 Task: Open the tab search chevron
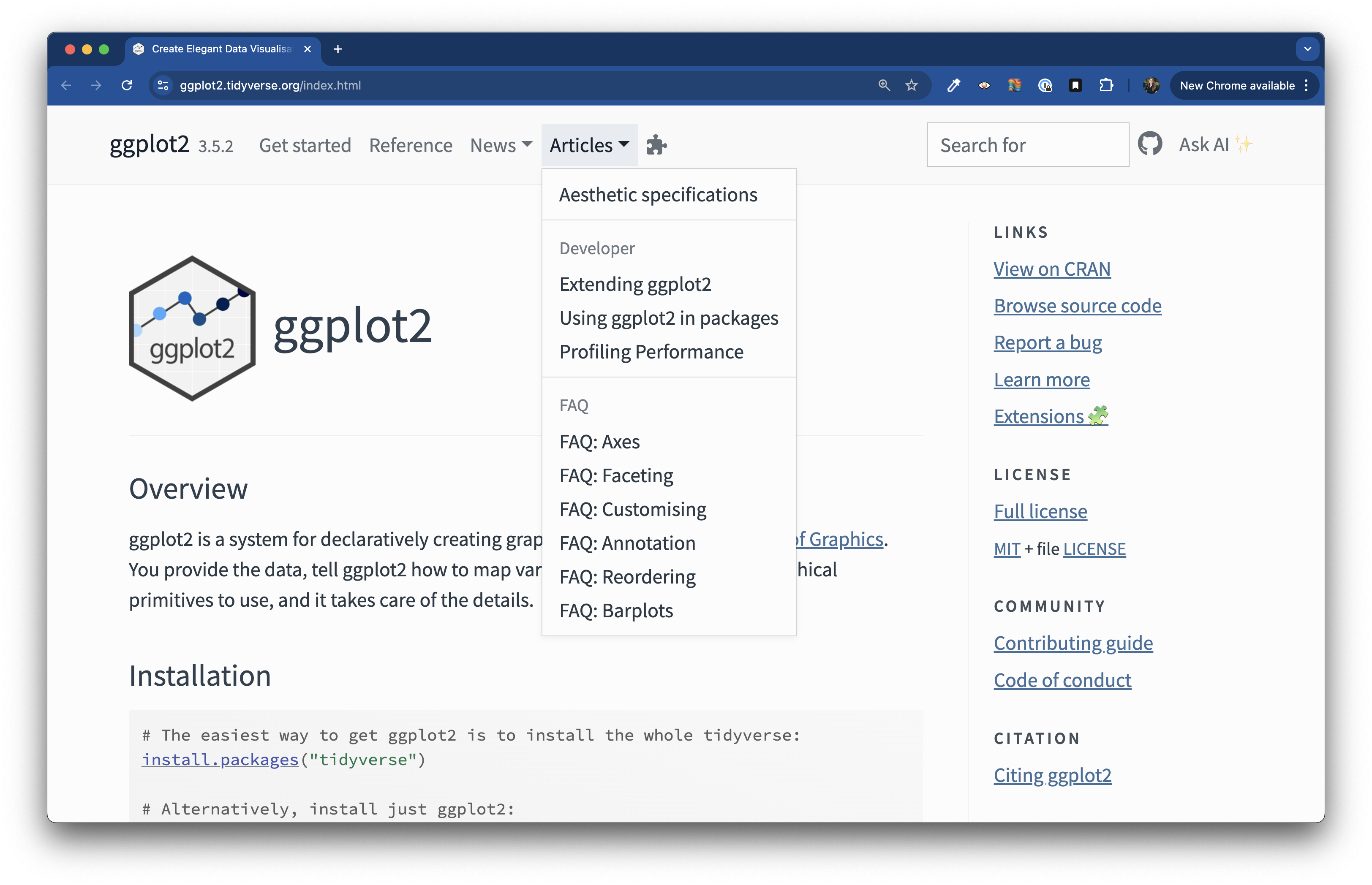pos(1307,49)
